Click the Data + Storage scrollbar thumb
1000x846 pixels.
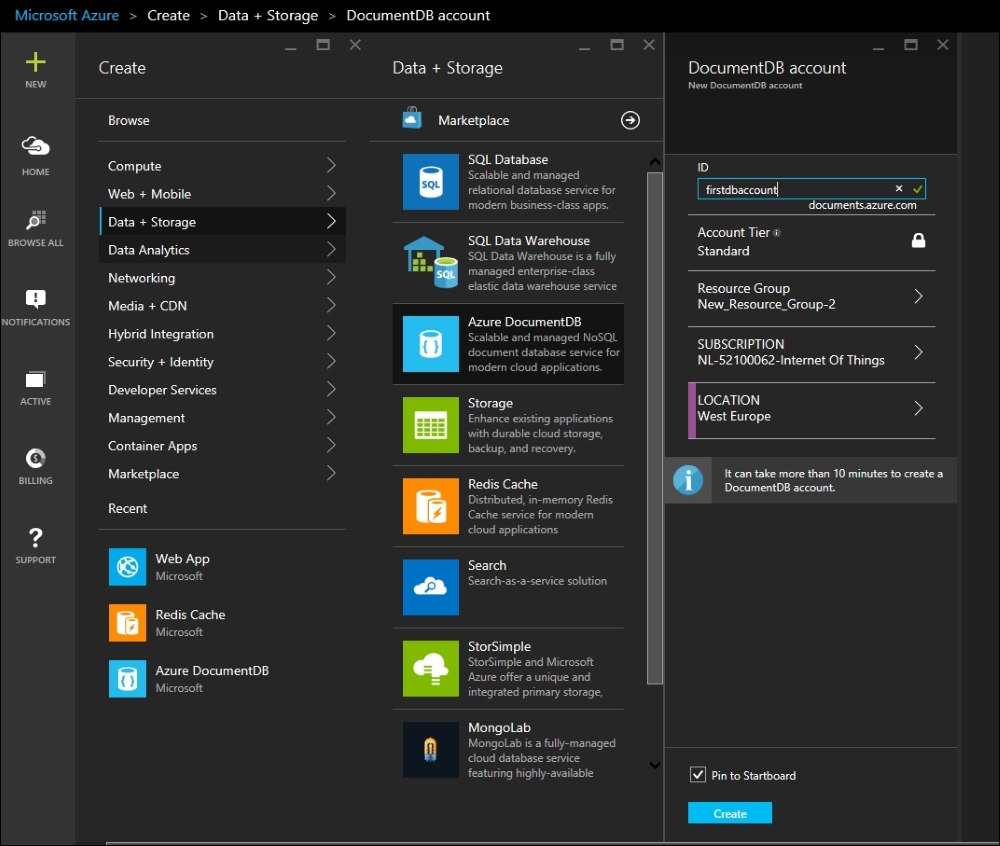click(655, 427)
